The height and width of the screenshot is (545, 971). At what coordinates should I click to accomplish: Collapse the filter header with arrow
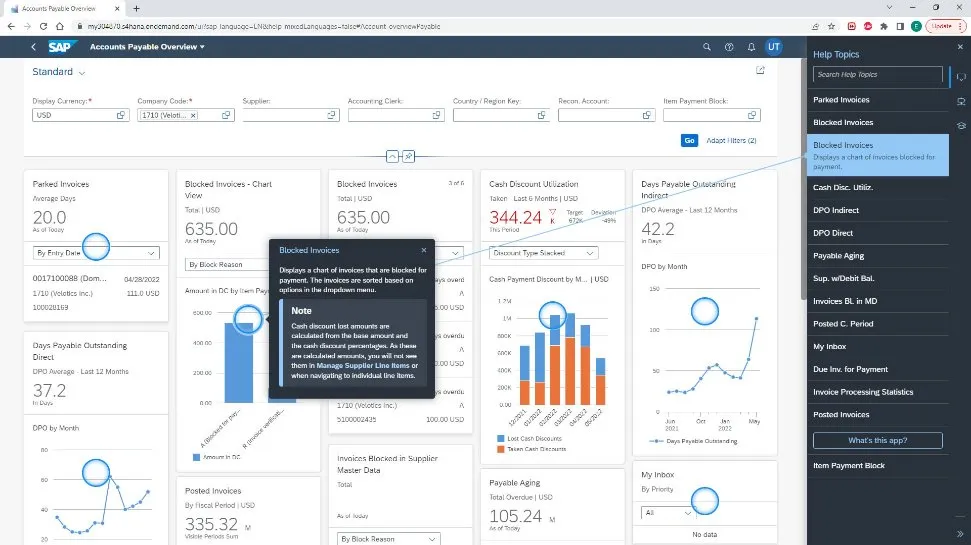(392, 157)
